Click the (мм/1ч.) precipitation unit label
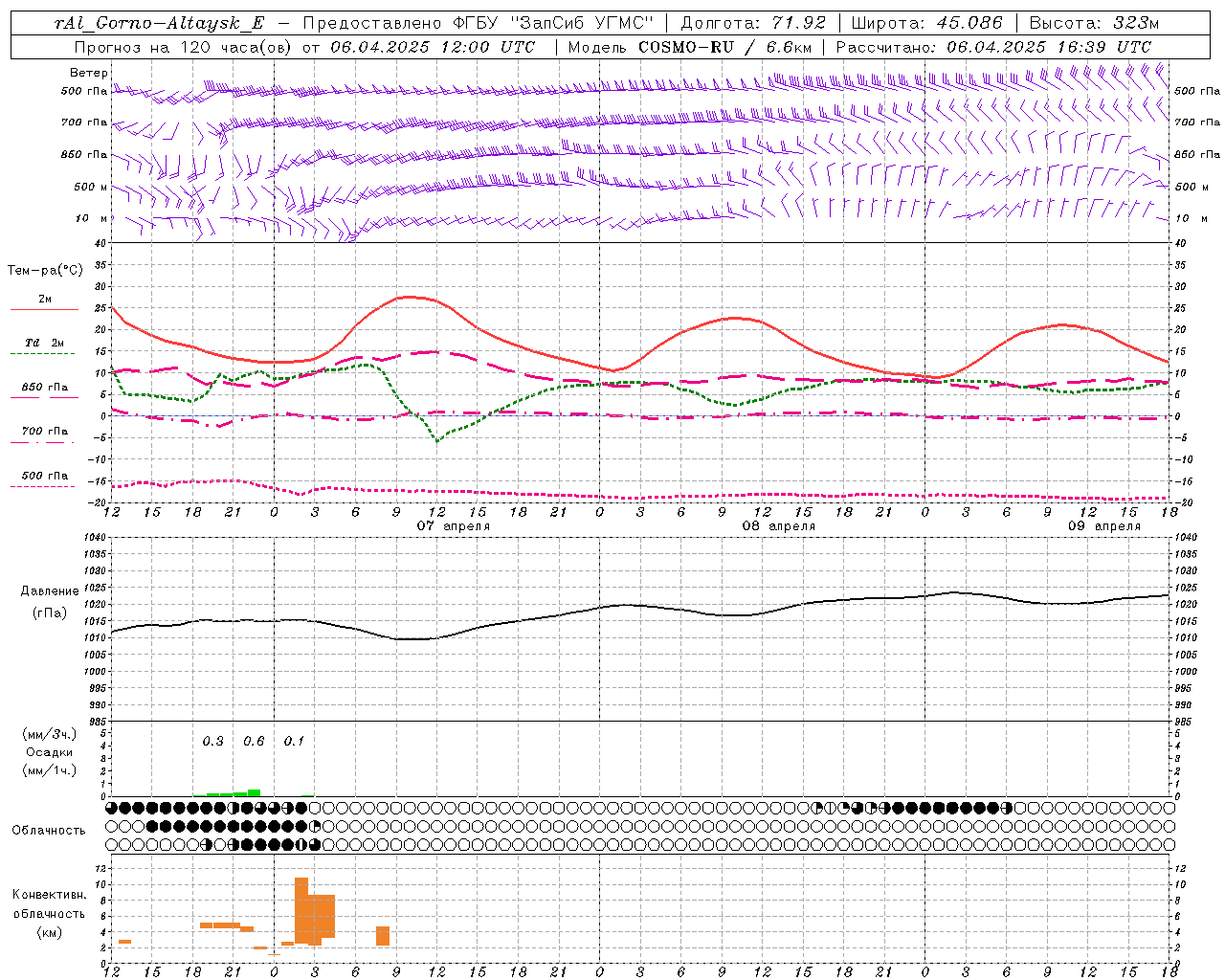The height and width of the screenshot is (980, 1225). tap(50, 770)
